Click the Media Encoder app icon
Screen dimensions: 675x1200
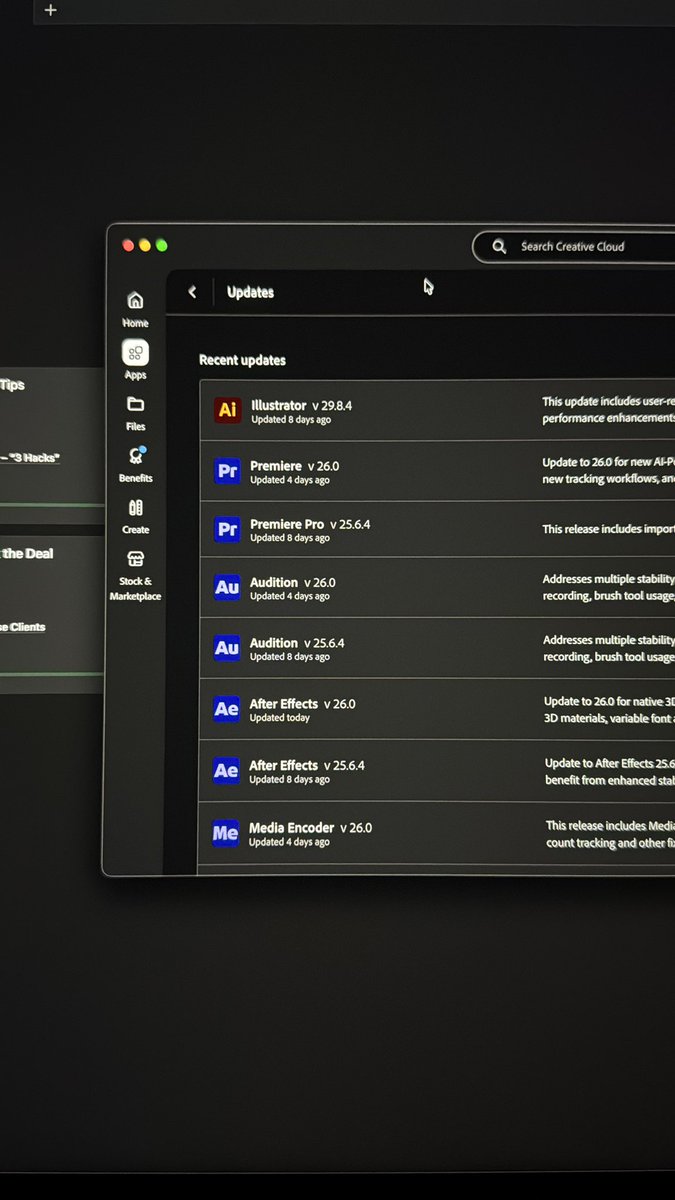(x=225, y=833)
